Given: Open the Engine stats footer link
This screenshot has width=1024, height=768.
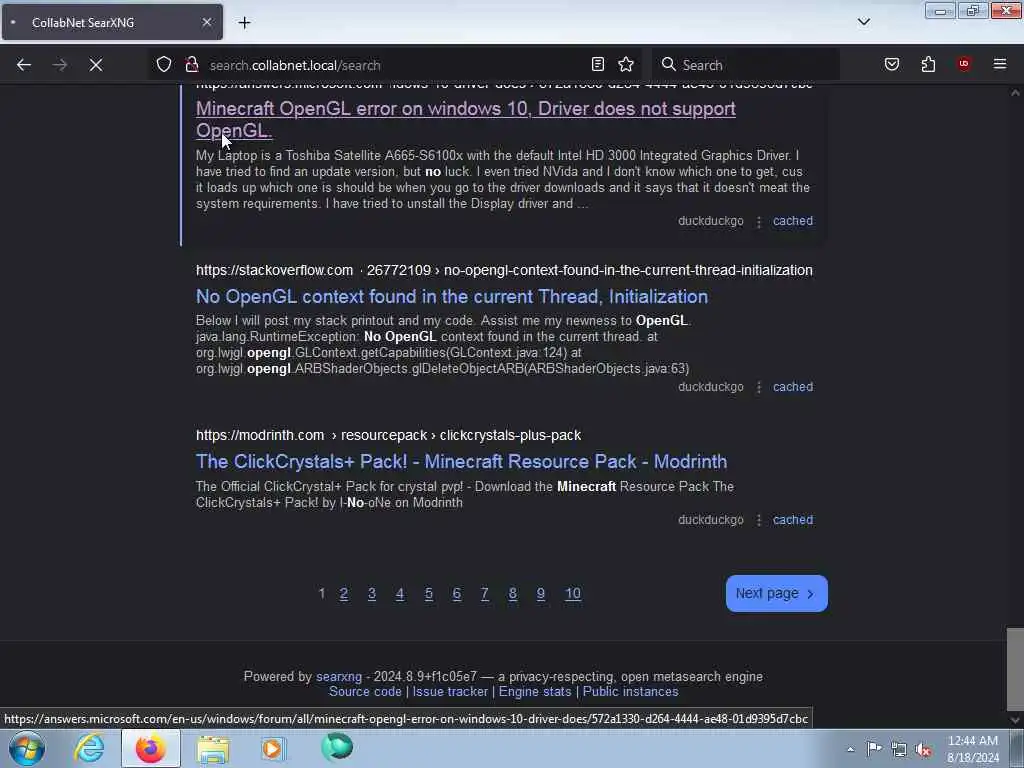Looking at the screenshot, I should (535, 692).
